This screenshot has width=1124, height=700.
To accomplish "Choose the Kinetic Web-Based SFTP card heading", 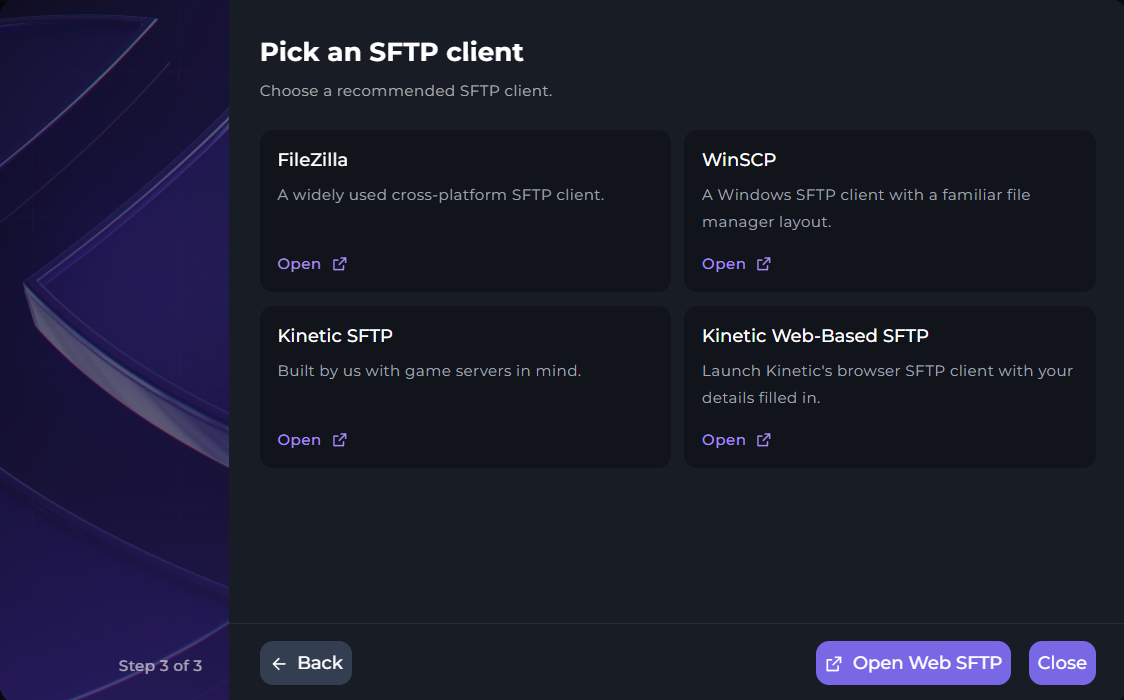I will 815,336.
